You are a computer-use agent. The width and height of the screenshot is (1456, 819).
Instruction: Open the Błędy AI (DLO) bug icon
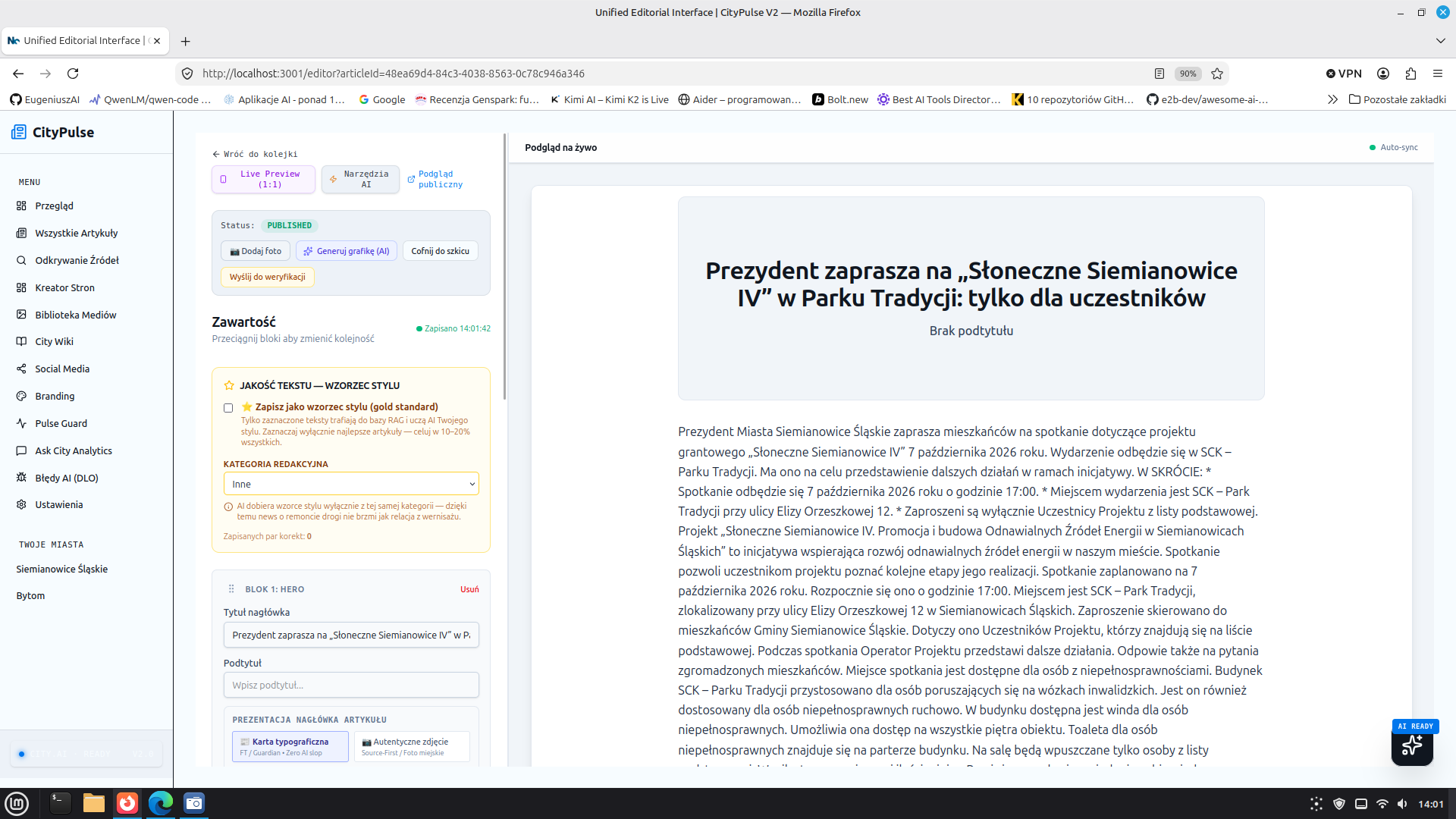(x=21, y=478)
